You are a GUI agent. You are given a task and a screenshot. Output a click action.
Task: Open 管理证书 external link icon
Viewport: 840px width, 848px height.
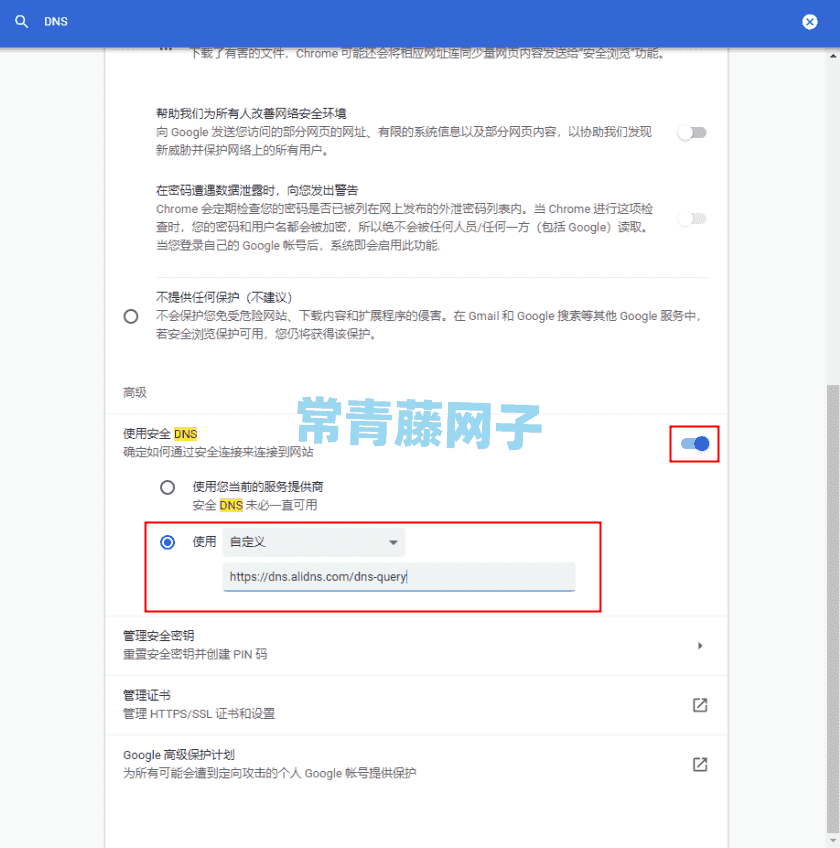coord(700,705)
